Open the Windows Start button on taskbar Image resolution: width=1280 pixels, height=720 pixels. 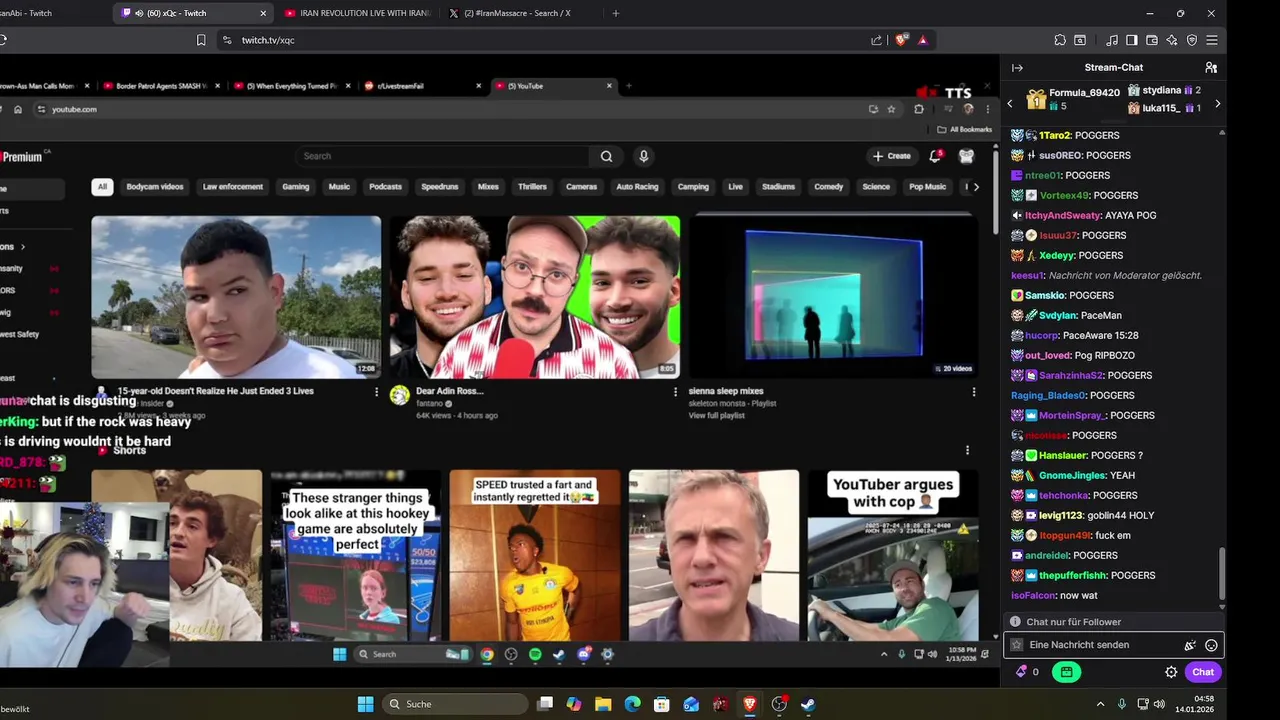tap(365, 704)
